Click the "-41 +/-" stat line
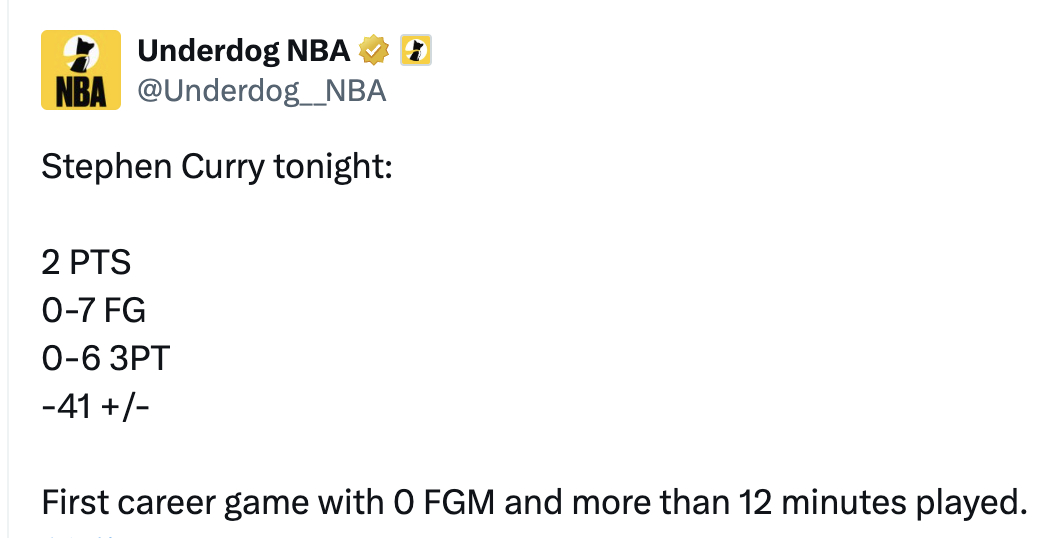This screenshot has width=1054, height=538. (x=95, y=407)
